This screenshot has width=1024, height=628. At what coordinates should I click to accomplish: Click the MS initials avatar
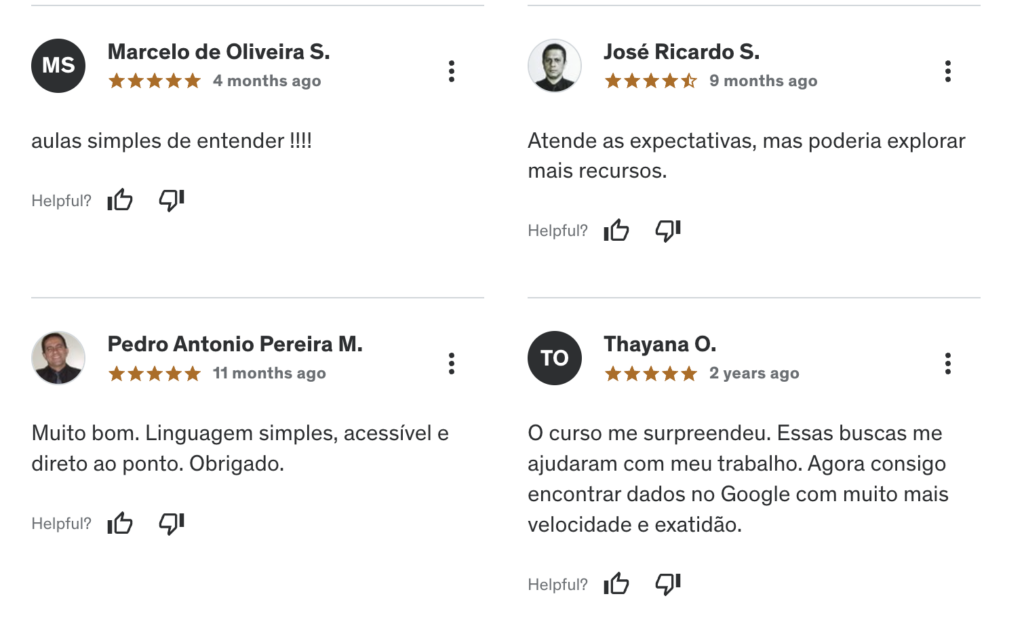tap(58, 65)
